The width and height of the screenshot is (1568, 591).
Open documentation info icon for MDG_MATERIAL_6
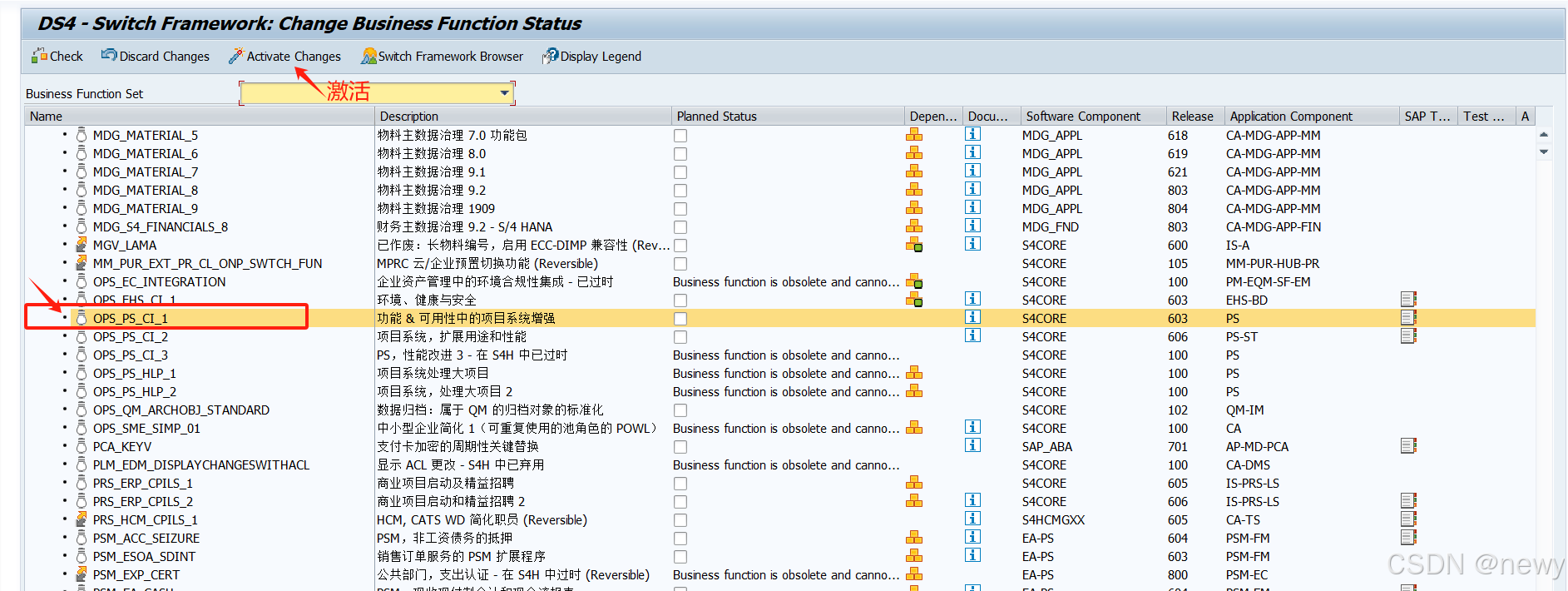[x=972, y=152]
